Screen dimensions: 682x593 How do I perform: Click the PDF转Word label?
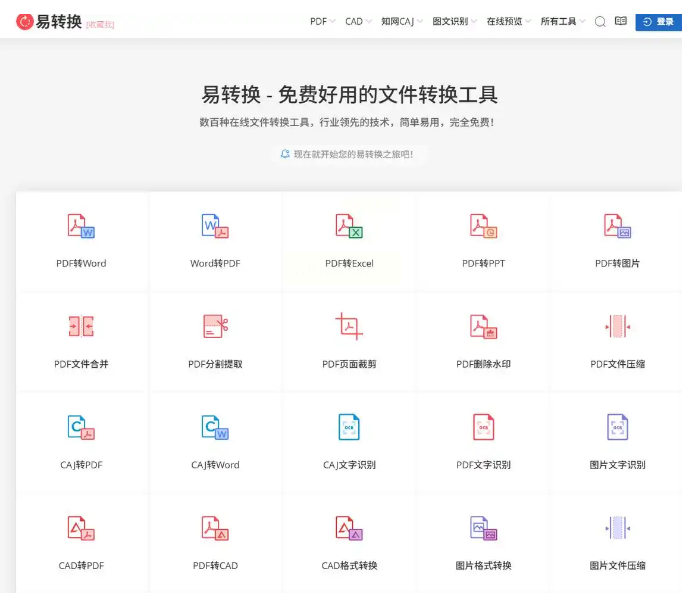(x=81, y=263)
